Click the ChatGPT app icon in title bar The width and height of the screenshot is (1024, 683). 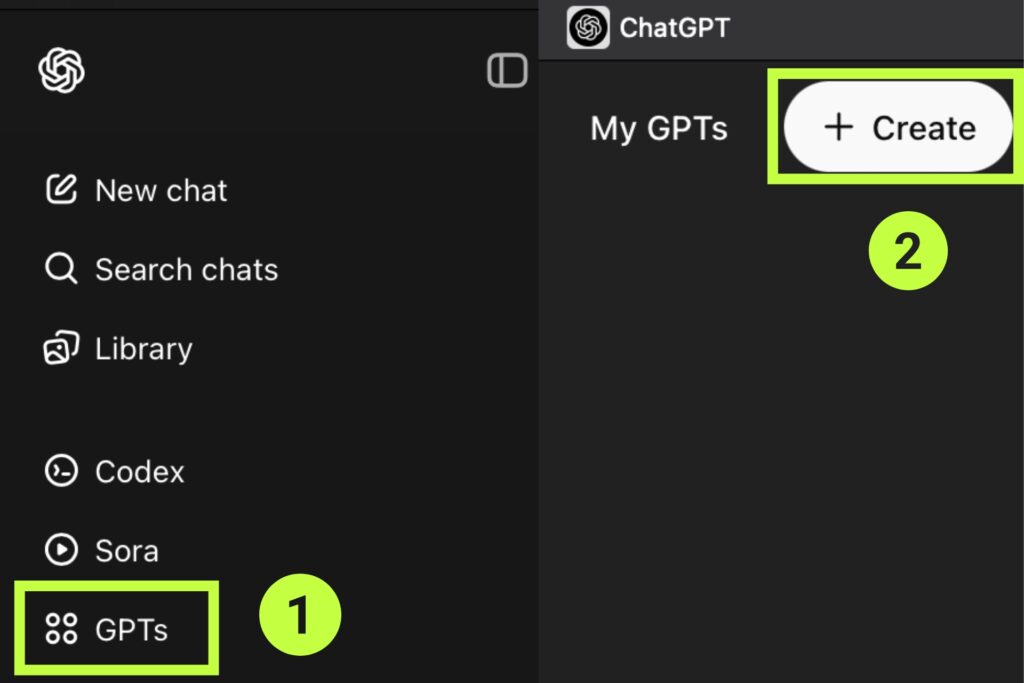[588, 28]
